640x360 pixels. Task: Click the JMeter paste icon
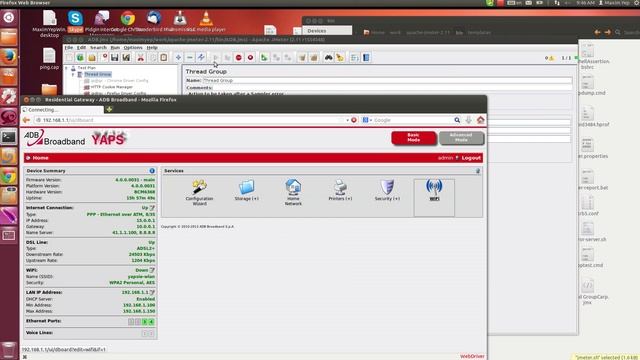pyautogui.click(x=164, y=58)
